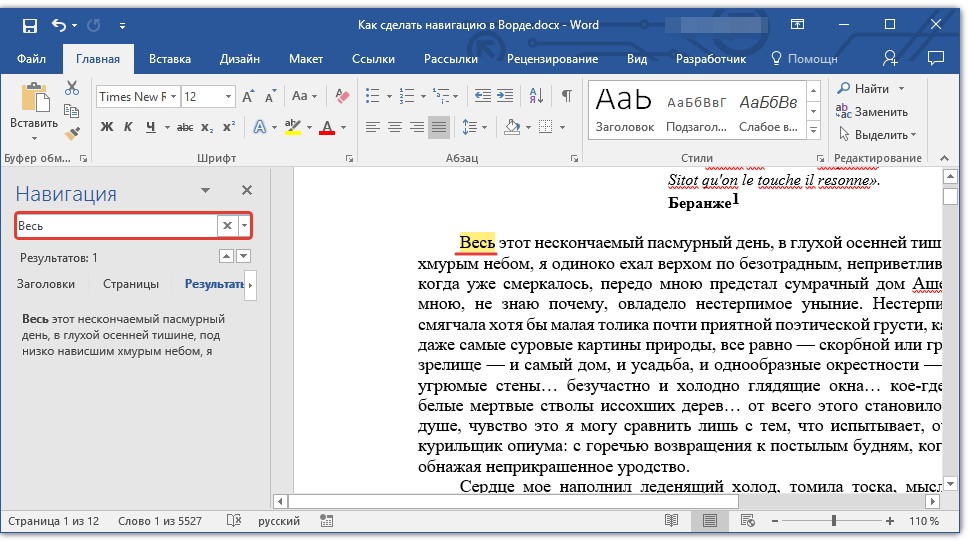Image resolution: width=968 pixels, height=541 pixels.
Task: Open the comments speech bubble icon
Action: tap(936, 58)
